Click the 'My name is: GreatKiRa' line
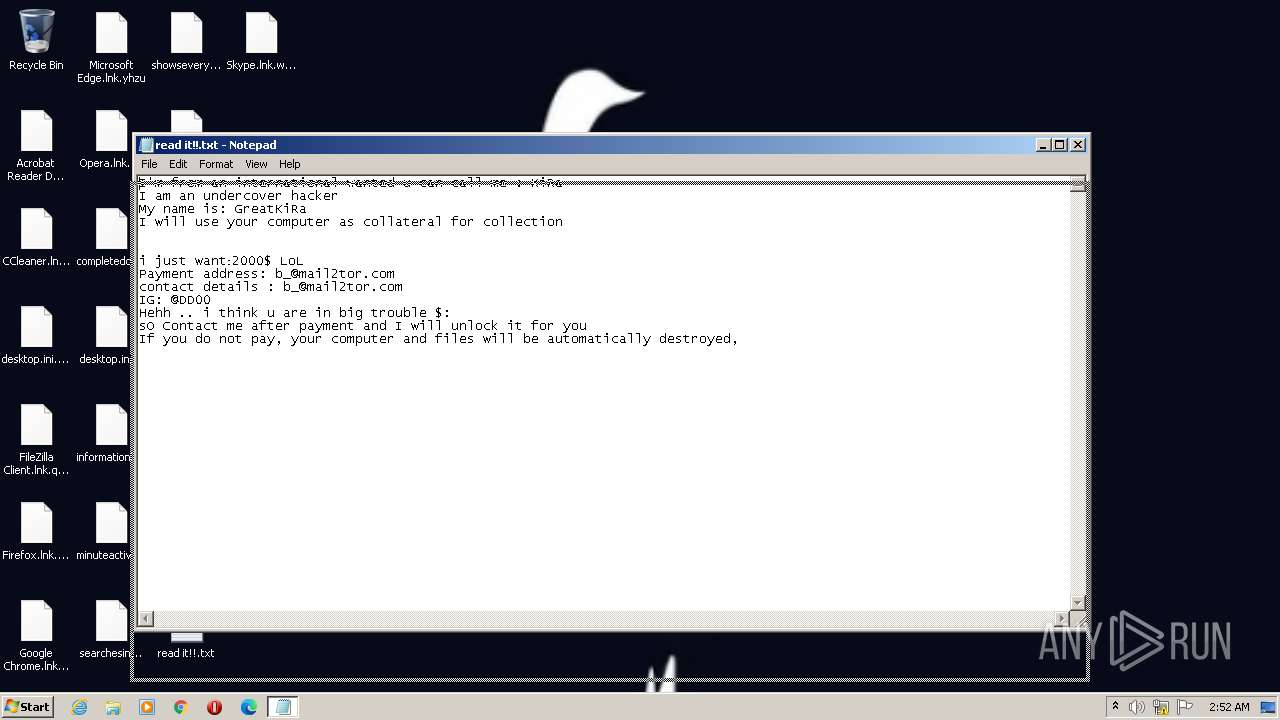 point(223,209)
